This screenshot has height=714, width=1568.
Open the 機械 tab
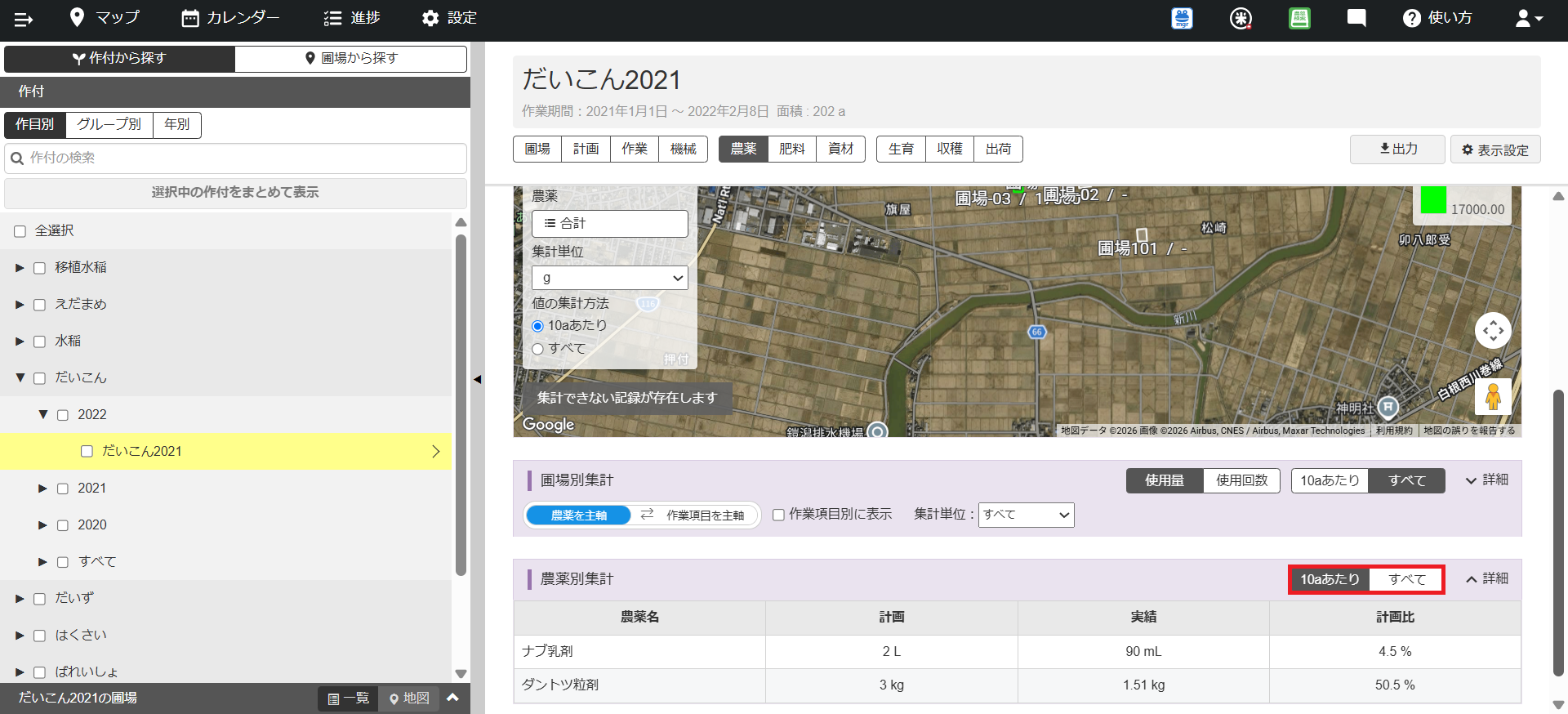[684, 149]
